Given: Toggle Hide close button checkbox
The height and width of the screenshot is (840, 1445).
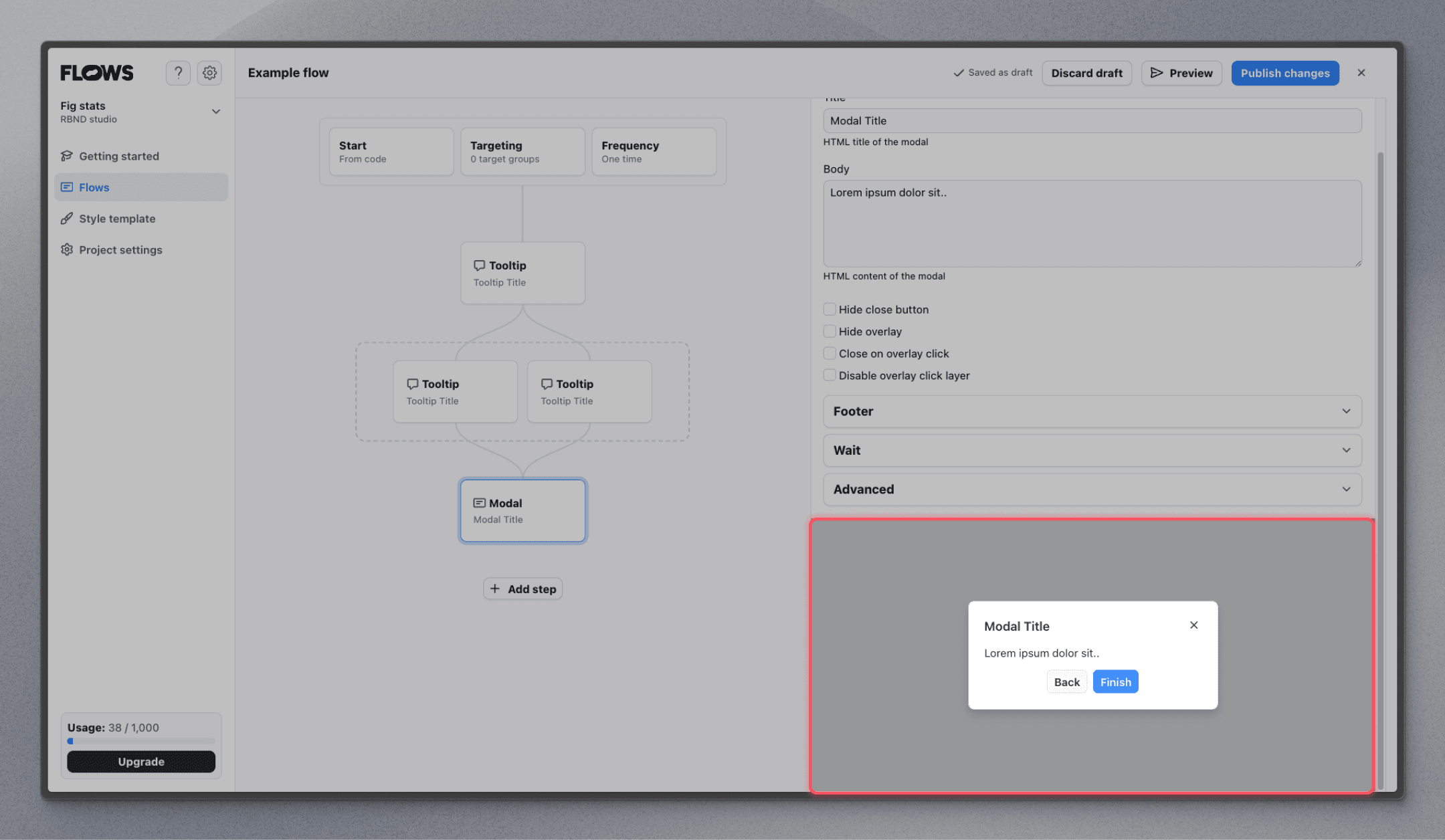Looking at the screenshot, I should 830,309.
